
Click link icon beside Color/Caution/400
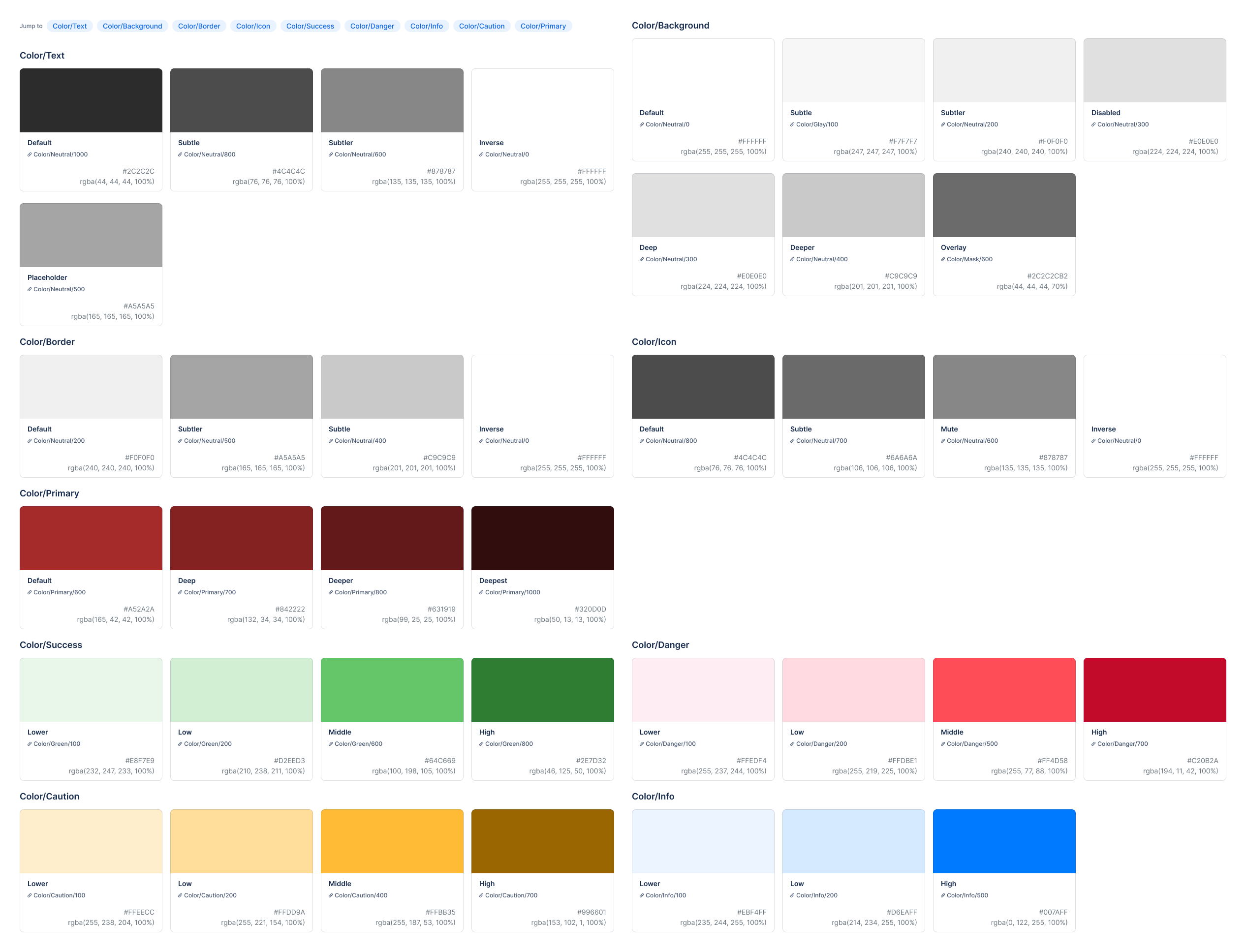331,896
